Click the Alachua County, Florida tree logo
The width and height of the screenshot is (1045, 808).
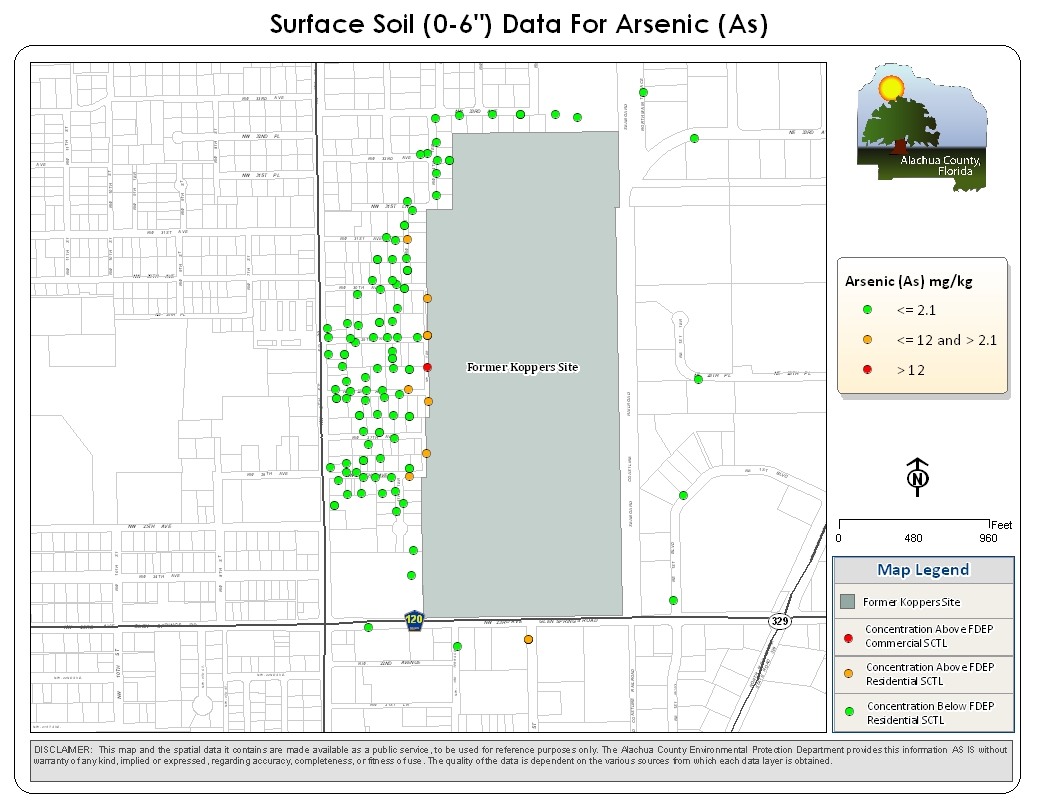(922, 128)
